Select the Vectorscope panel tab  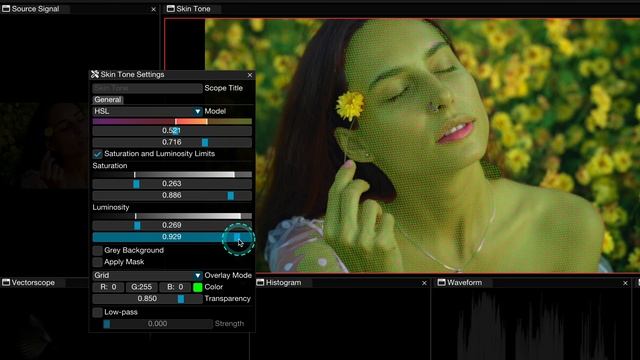(33, 282)
